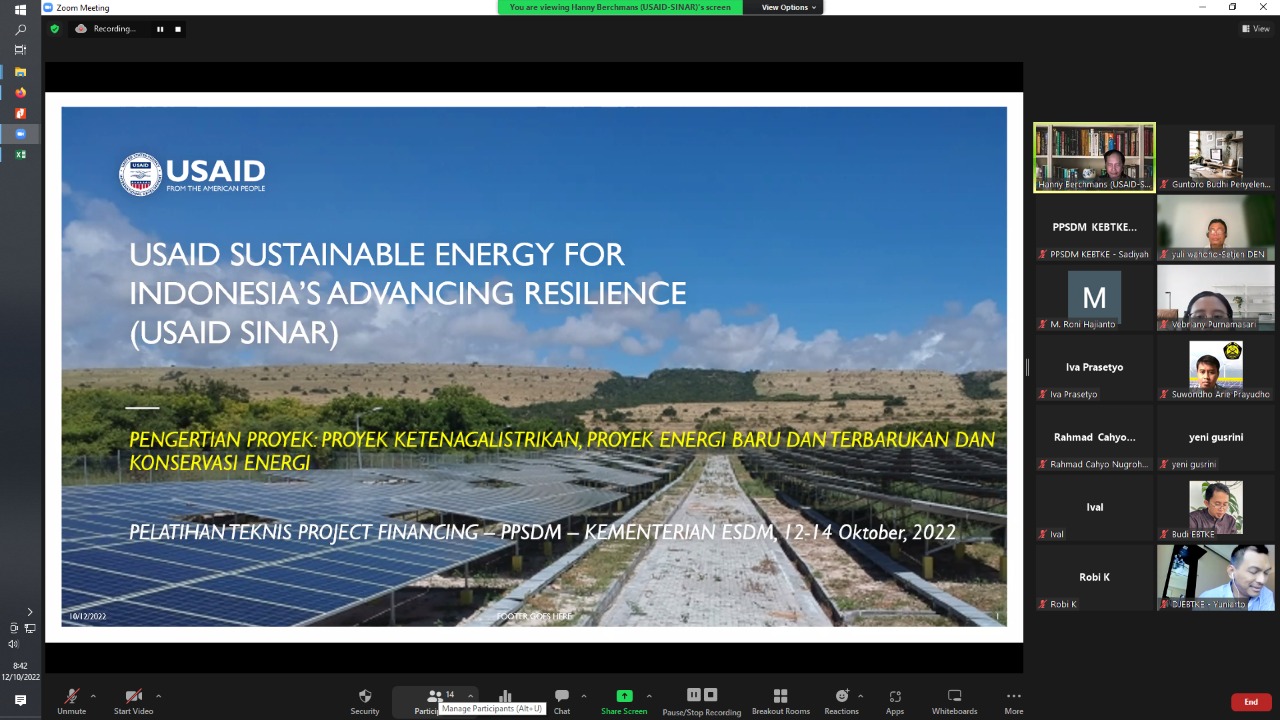Open the Security shield menu

pos(365,701)
